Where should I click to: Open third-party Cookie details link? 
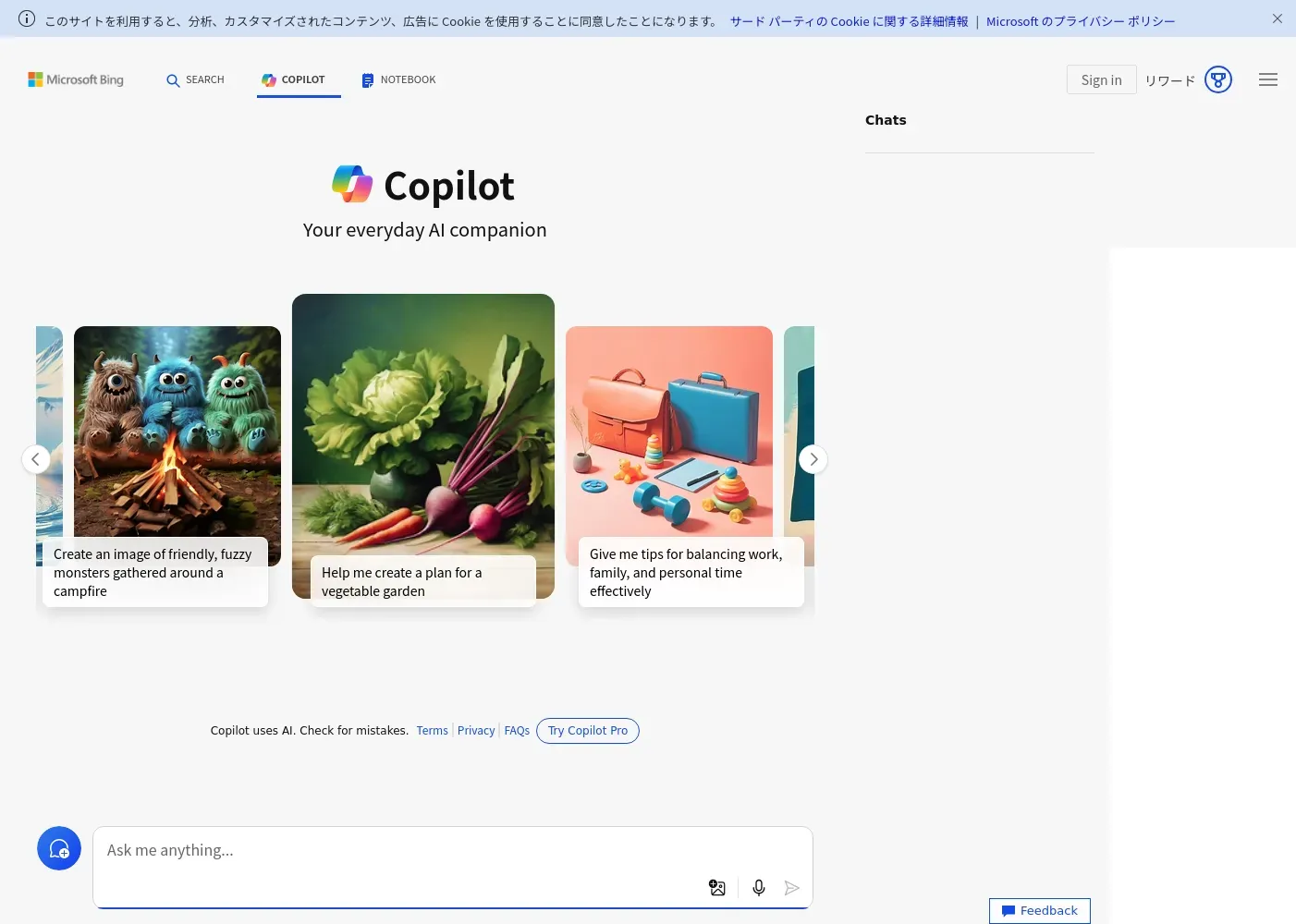(849, 21)
